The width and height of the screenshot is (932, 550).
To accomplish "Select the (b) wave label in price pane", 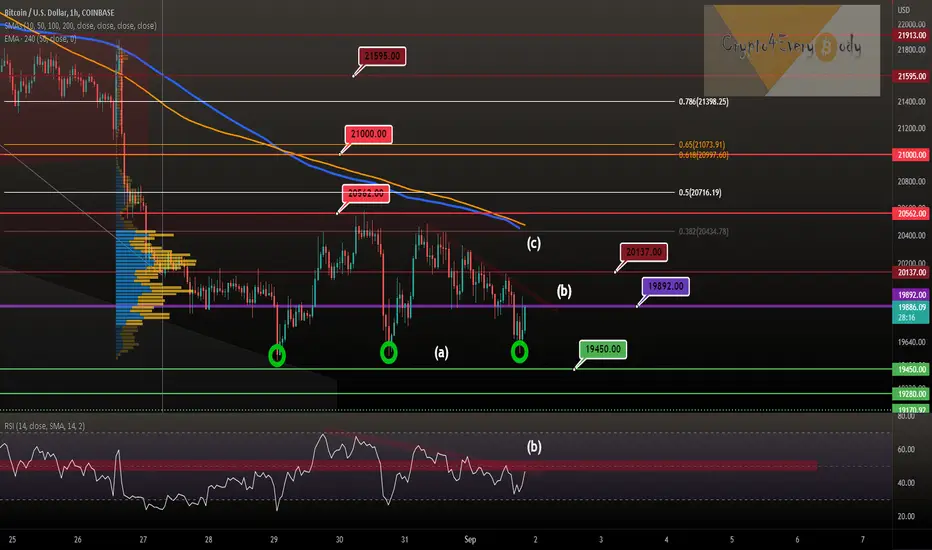I will (x=564, y=291).
